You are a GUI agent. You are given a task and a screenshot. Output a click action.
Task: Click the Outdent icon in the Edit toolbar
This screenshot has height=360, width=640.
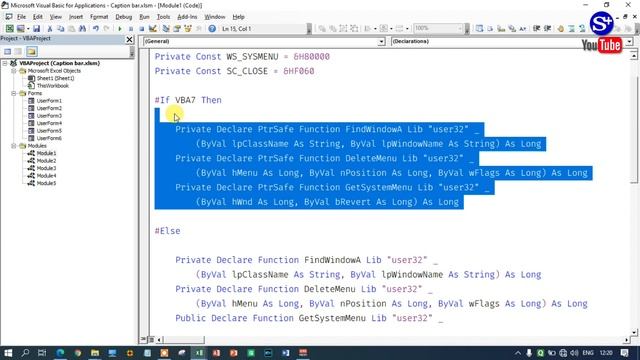tap(547, 29)
